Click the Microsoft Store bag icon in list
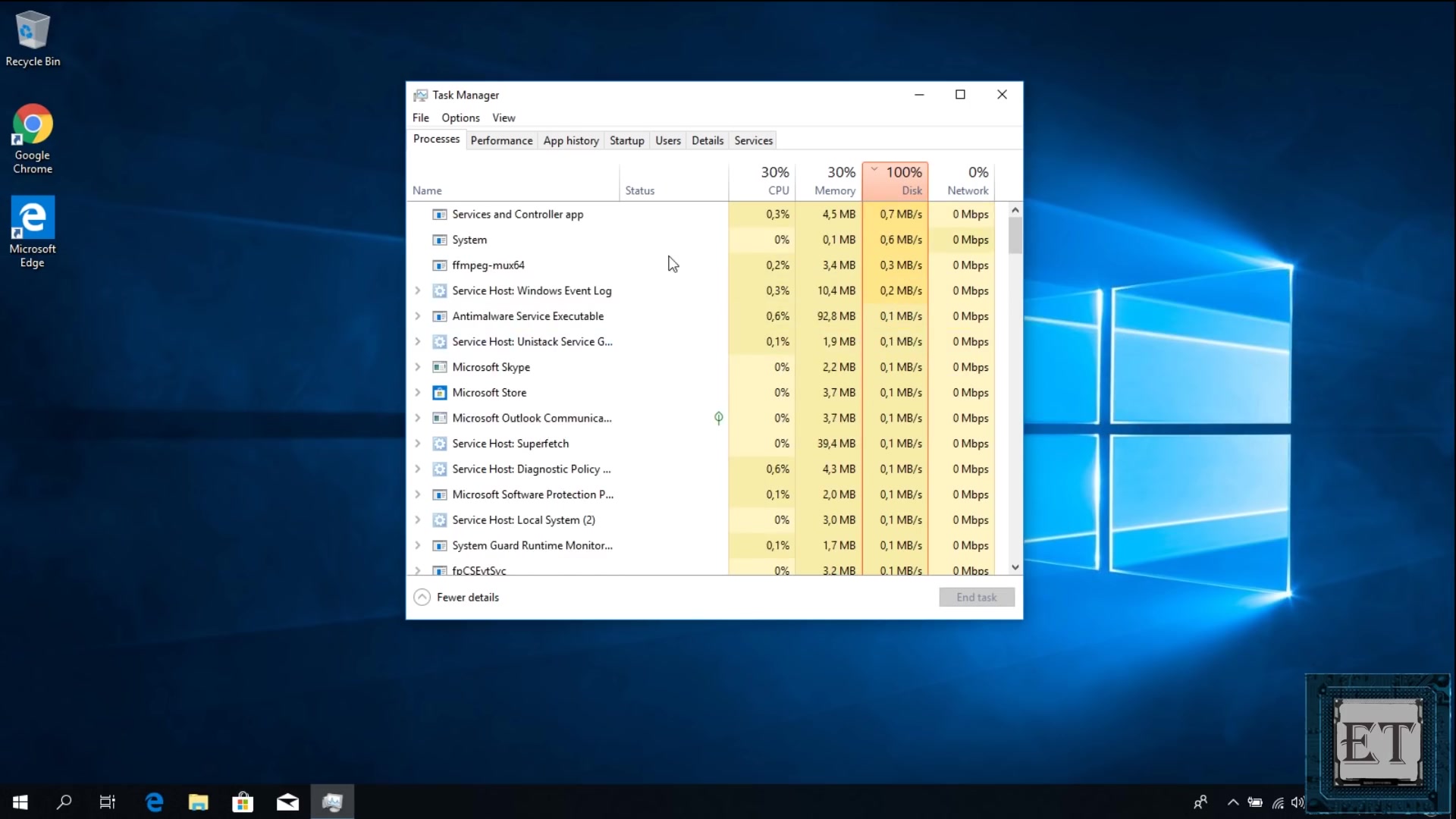 (x=439, y=393)
